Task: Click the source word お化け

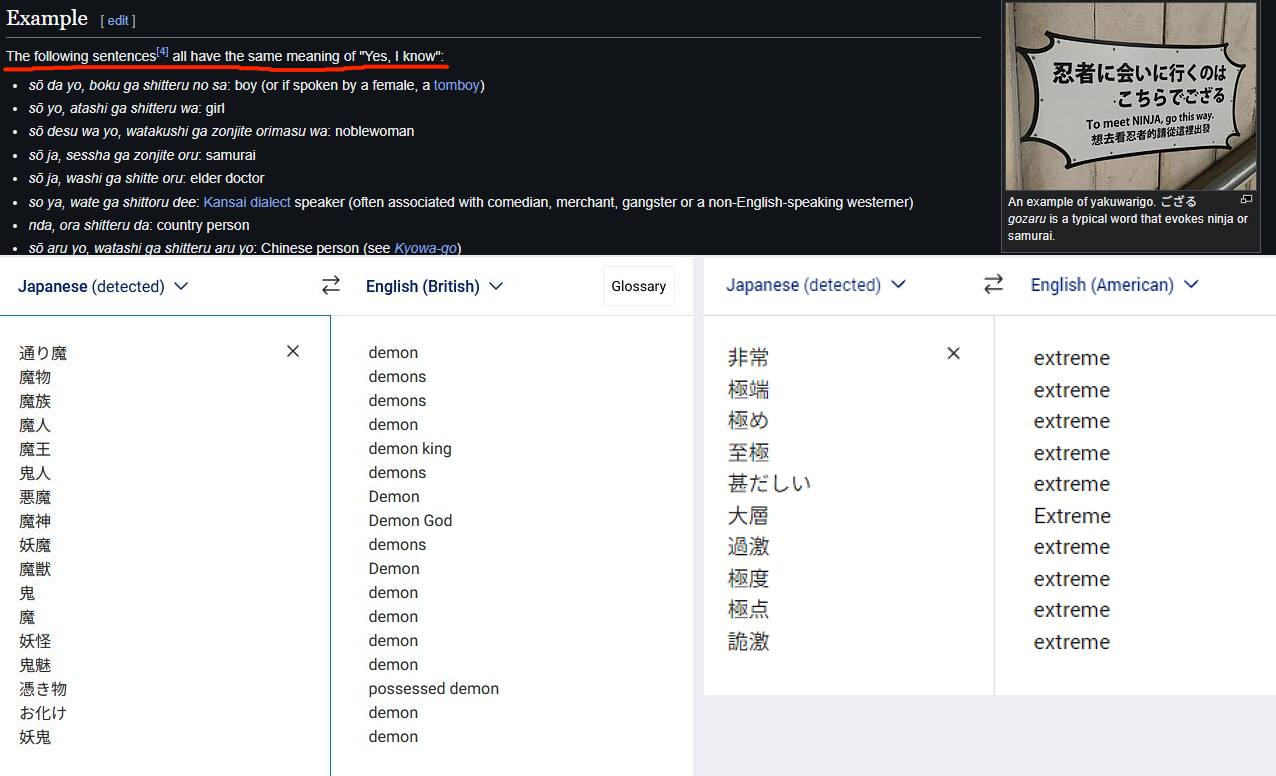Action: (43, 713)
